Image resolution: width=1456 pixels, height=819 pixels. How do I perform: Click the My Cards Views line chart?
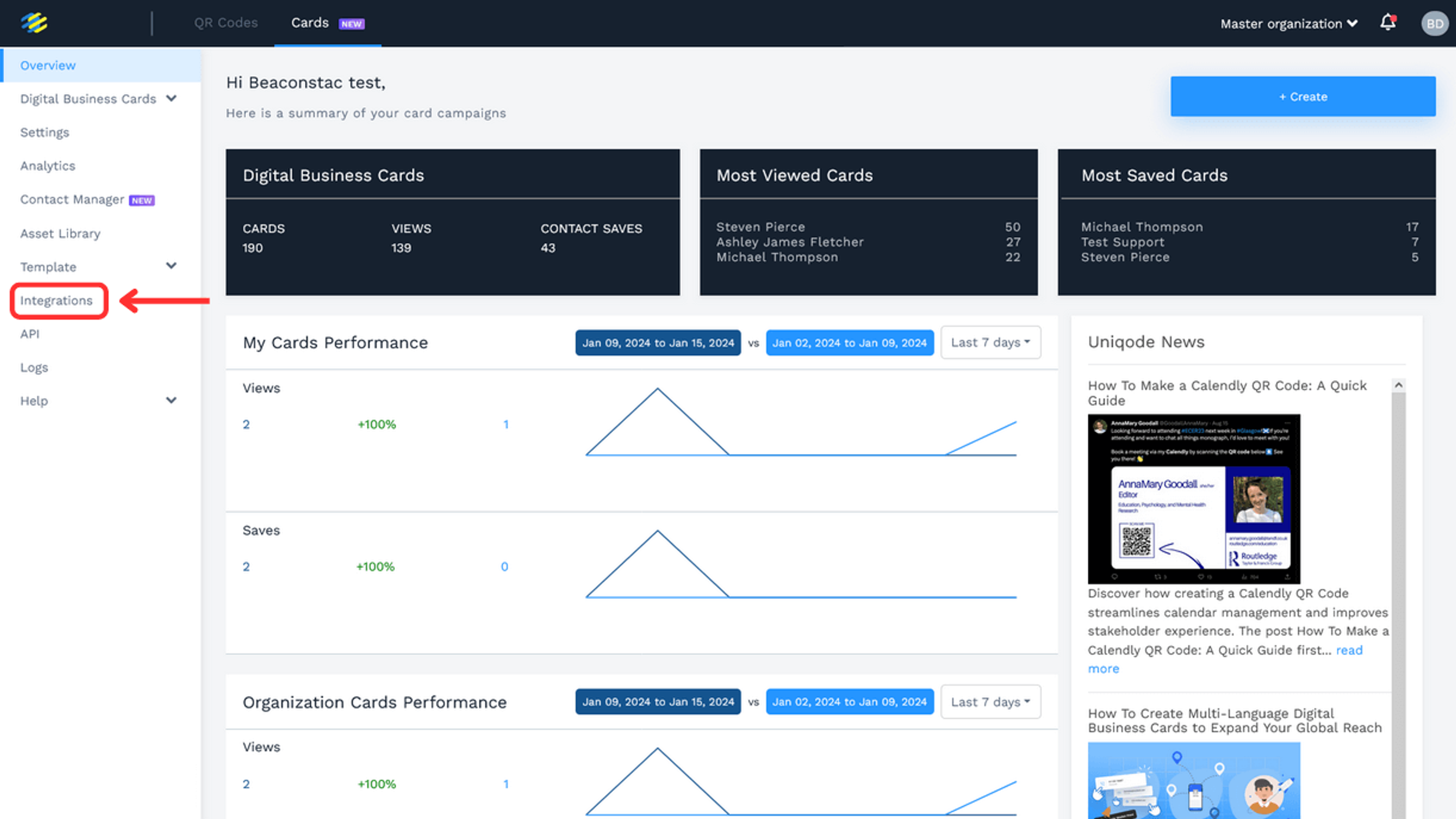coord(801,422)
